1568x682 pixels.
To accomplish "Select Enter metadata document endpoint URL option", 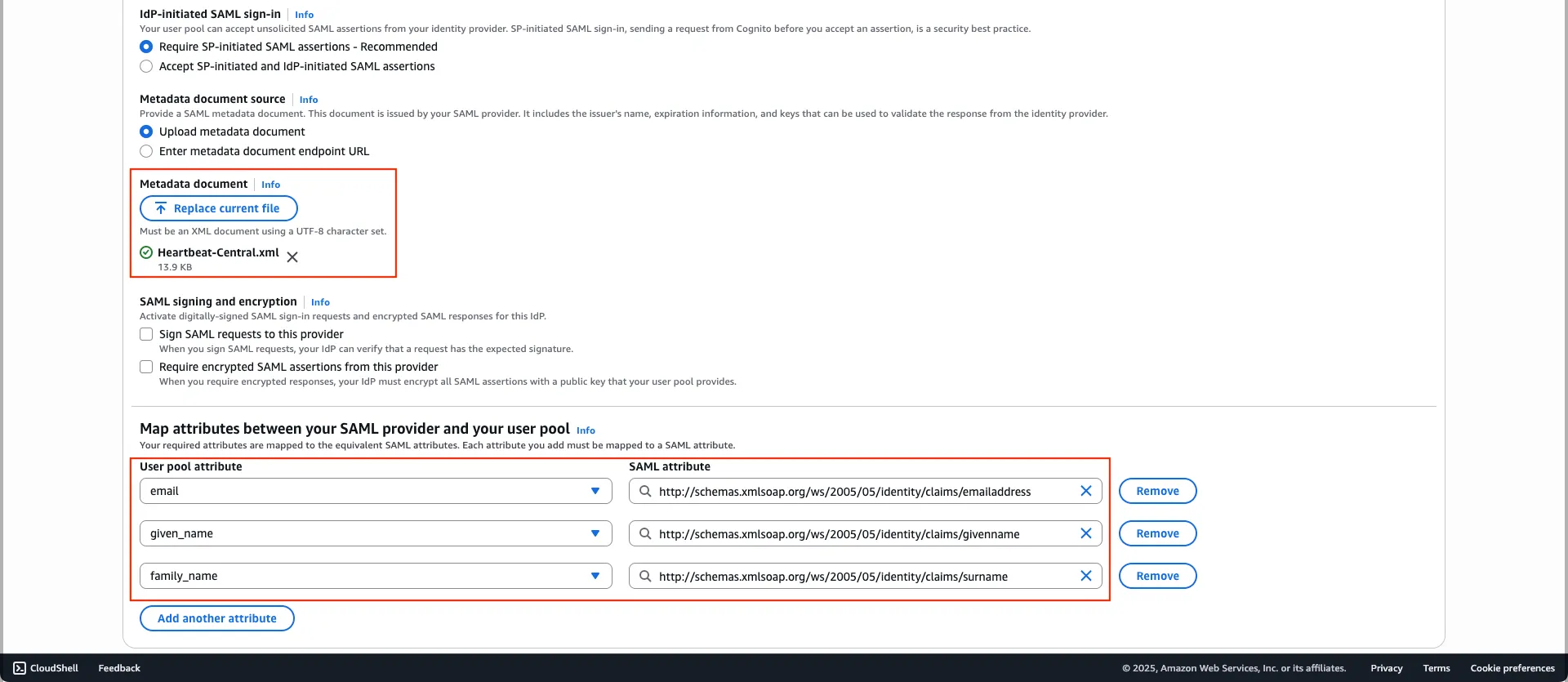I will 146,151.
